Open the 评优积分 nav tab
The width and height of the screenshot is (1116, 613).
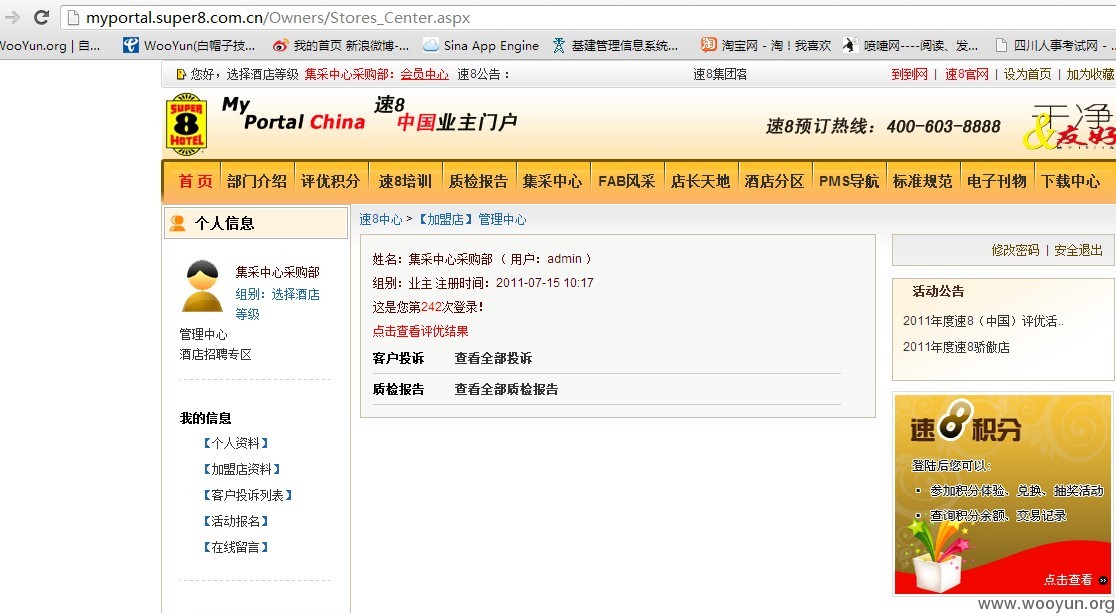(330, 182)
